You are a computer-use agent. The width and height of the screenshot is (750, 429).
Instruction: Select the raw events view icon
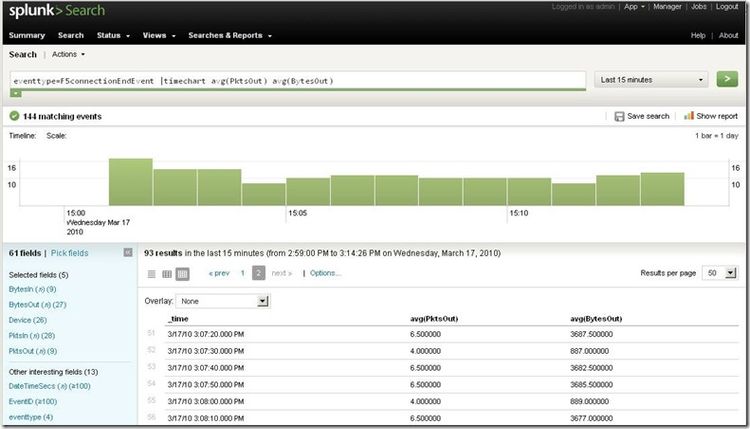pyautogui.click(x=152, y=273)
